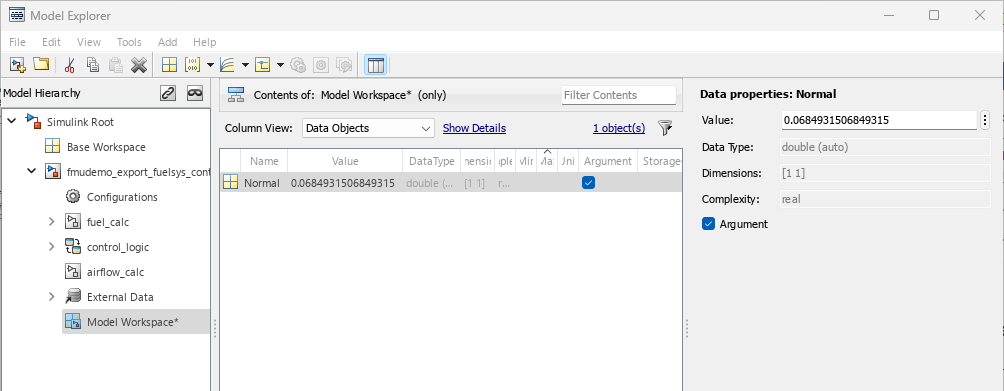The width and height of the screenshot is (1004, 391).
Task: Click the 1 object(s) link
Action: (619, 128)
